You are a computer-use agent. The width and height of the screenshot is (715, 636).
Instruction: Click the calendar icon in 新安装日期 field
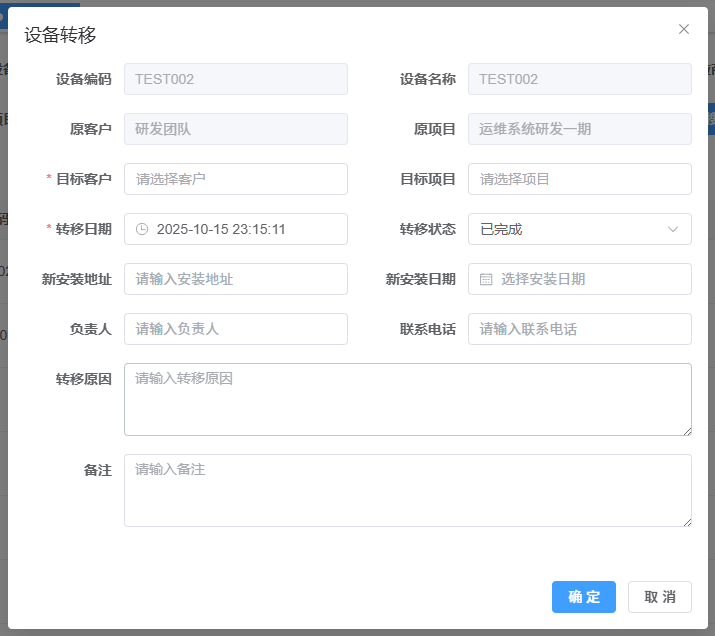(486, 279)
